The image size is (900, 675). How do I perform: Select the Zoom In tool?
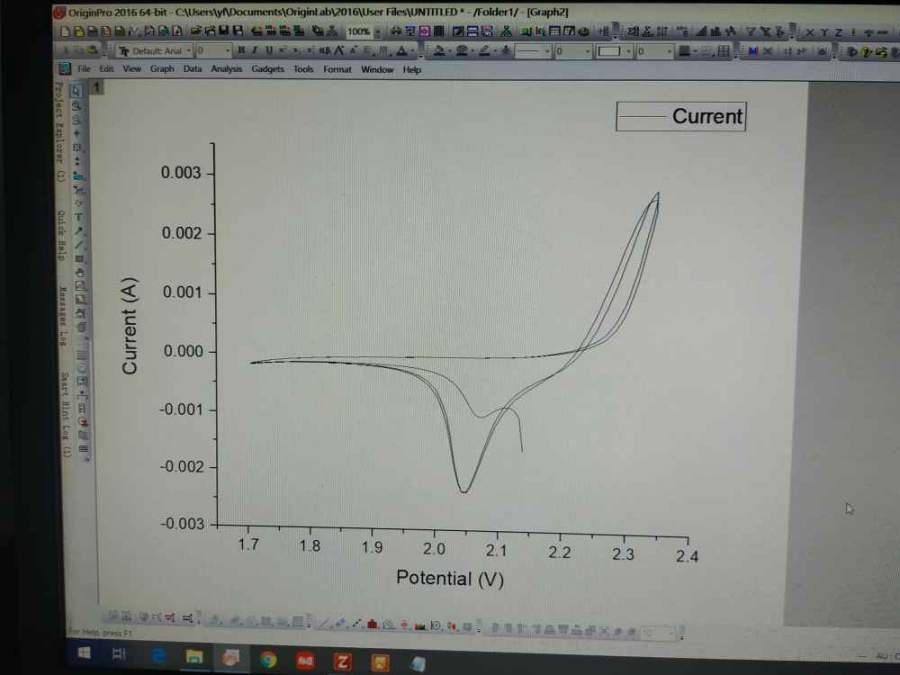76,106
